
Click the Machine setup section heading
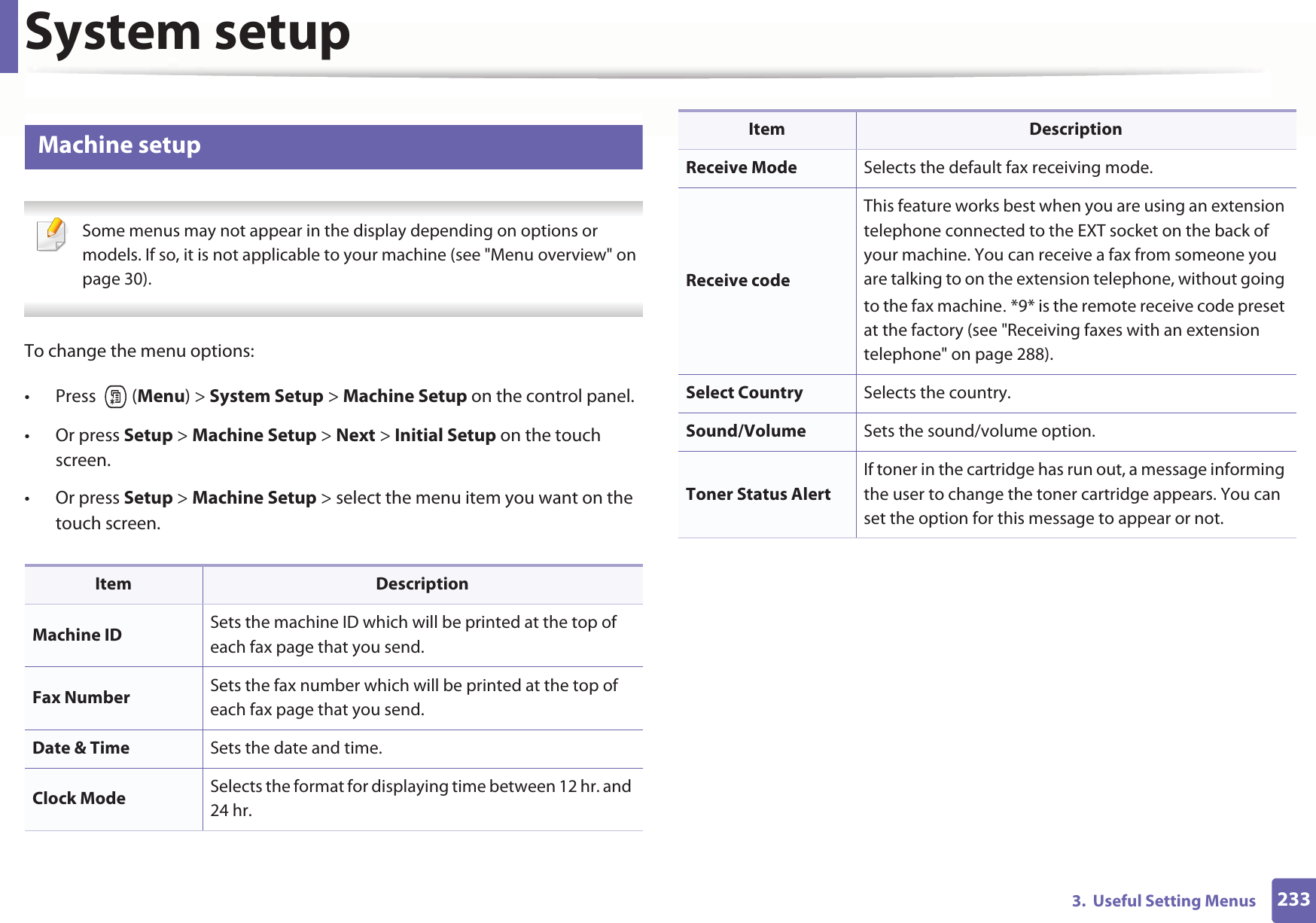pos(120,145)
